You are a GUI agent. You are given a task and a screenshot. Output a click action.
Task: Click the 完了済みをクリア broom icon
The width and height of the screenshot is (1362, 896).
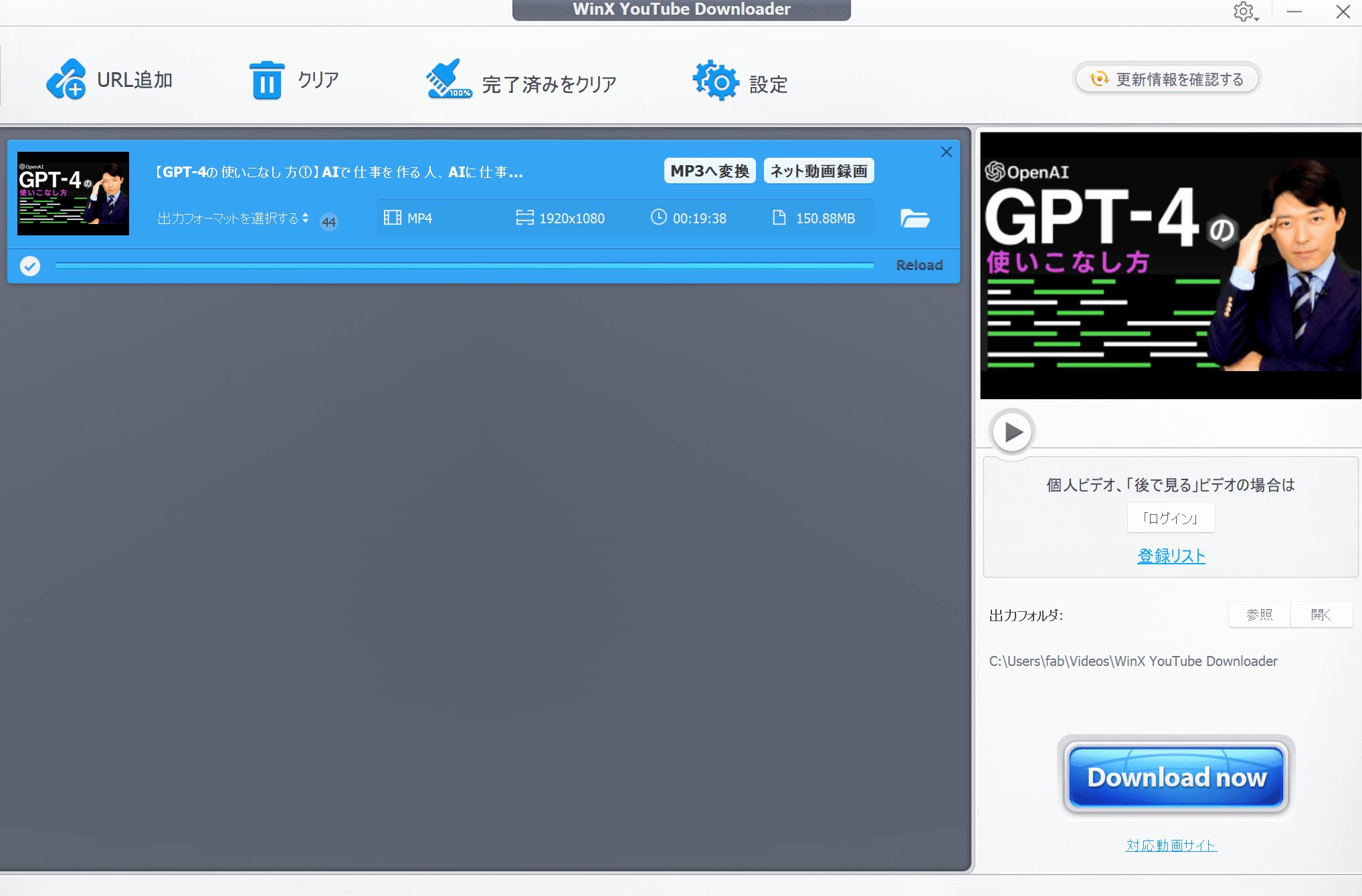(x=448, y=79)
